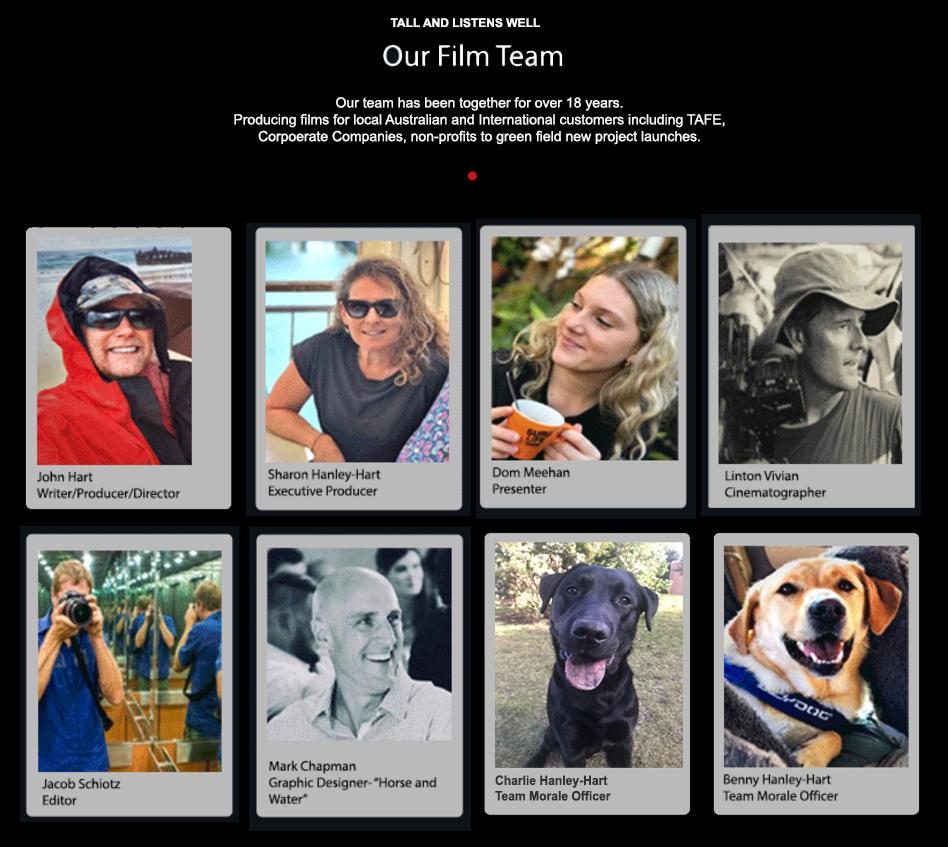This screenshot has height=847, width=948.
Task: Select Benny's 'Team Morale Officer' title
Action: (x=781, y=796)
